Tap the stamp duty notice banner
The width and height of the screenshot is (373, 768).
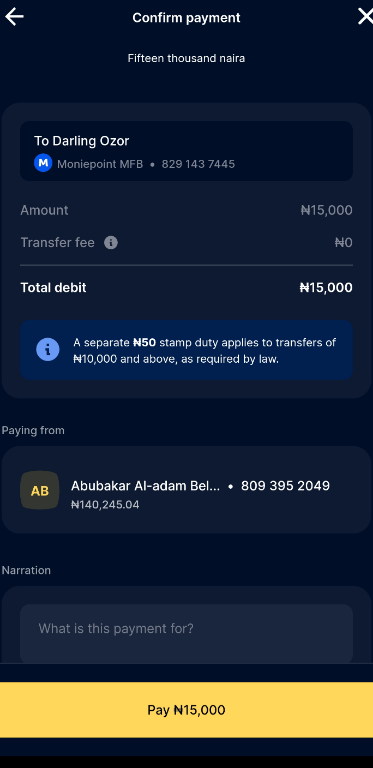186,350
